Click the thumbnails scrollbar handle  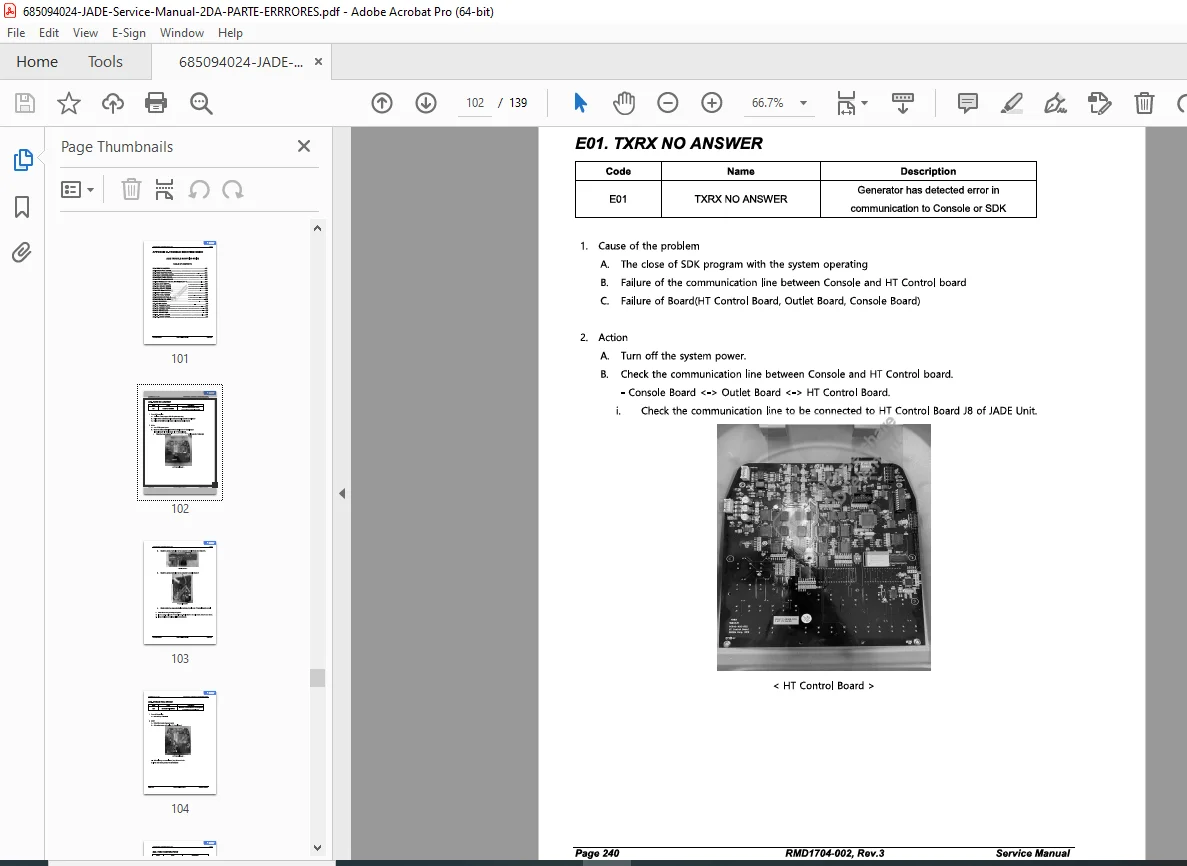pos(318,678)
